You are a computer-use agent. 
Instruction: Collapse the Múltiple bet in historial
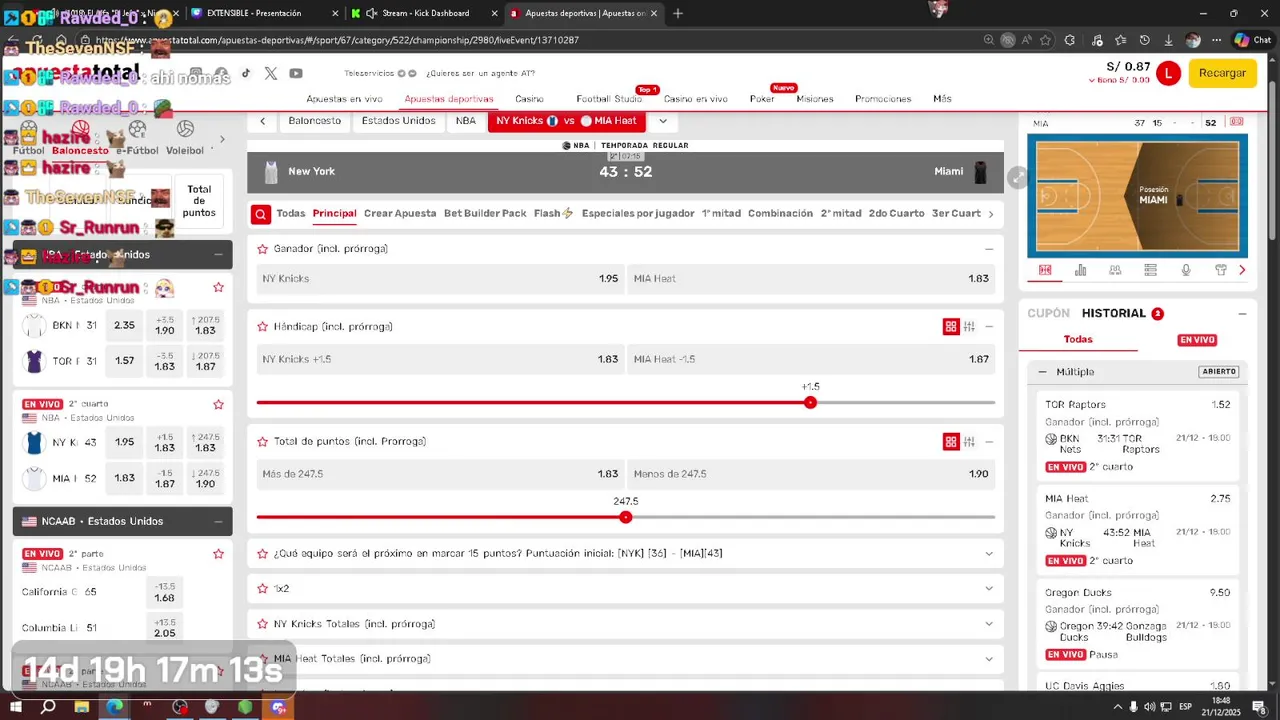click(x=1042, y=372)
